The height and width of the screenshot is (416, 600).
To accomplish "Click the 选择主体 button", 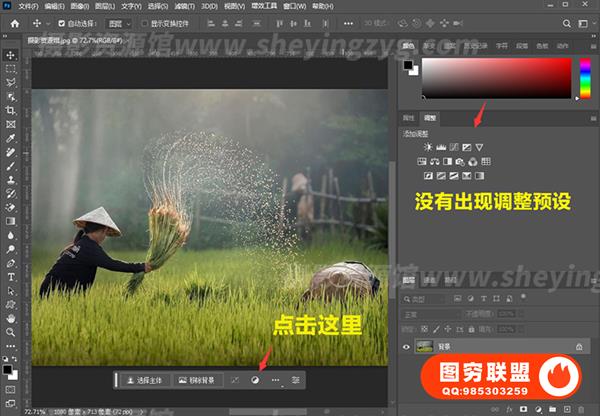I will tap(144, 381).
